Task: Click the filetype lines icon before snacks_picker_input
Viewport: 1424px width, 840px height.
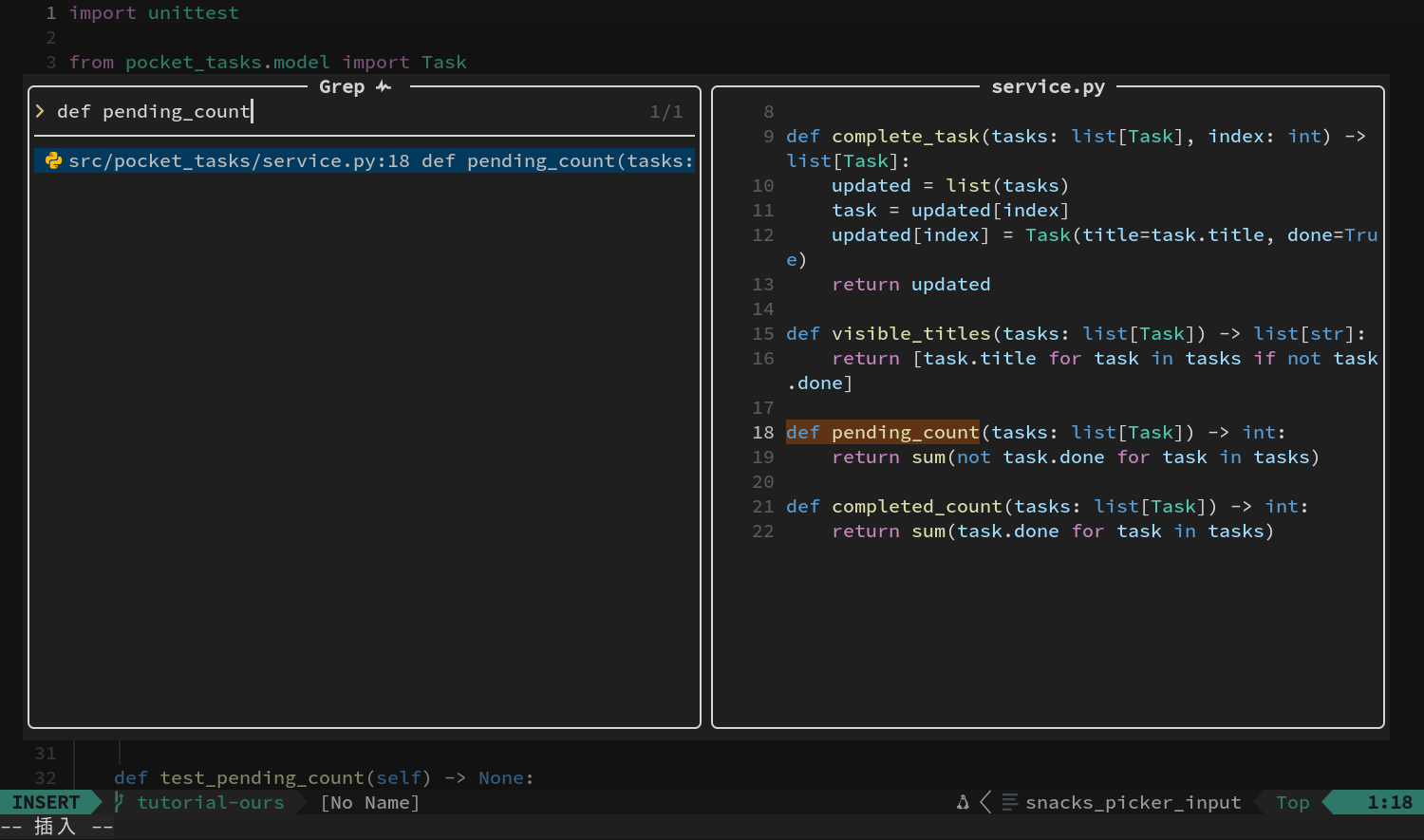Action: pos(1010,802)
